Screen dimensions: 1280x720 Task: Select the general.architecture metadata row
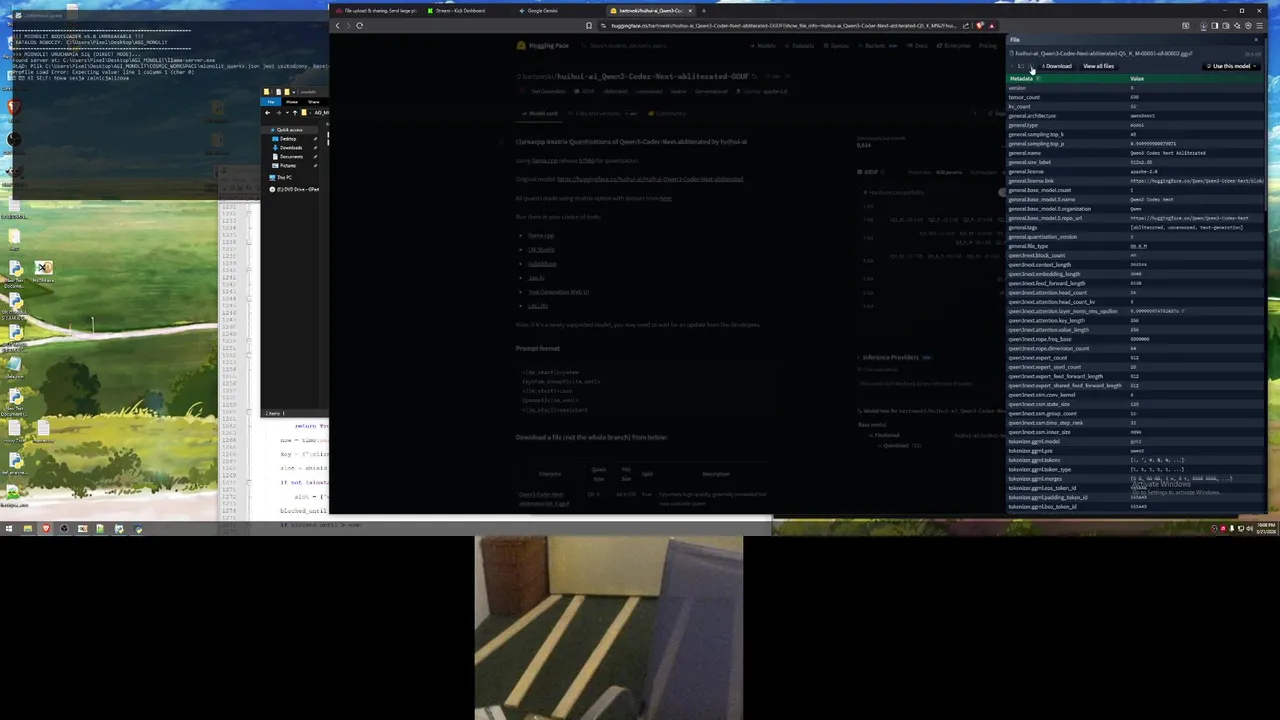[x=1136, y=116]
